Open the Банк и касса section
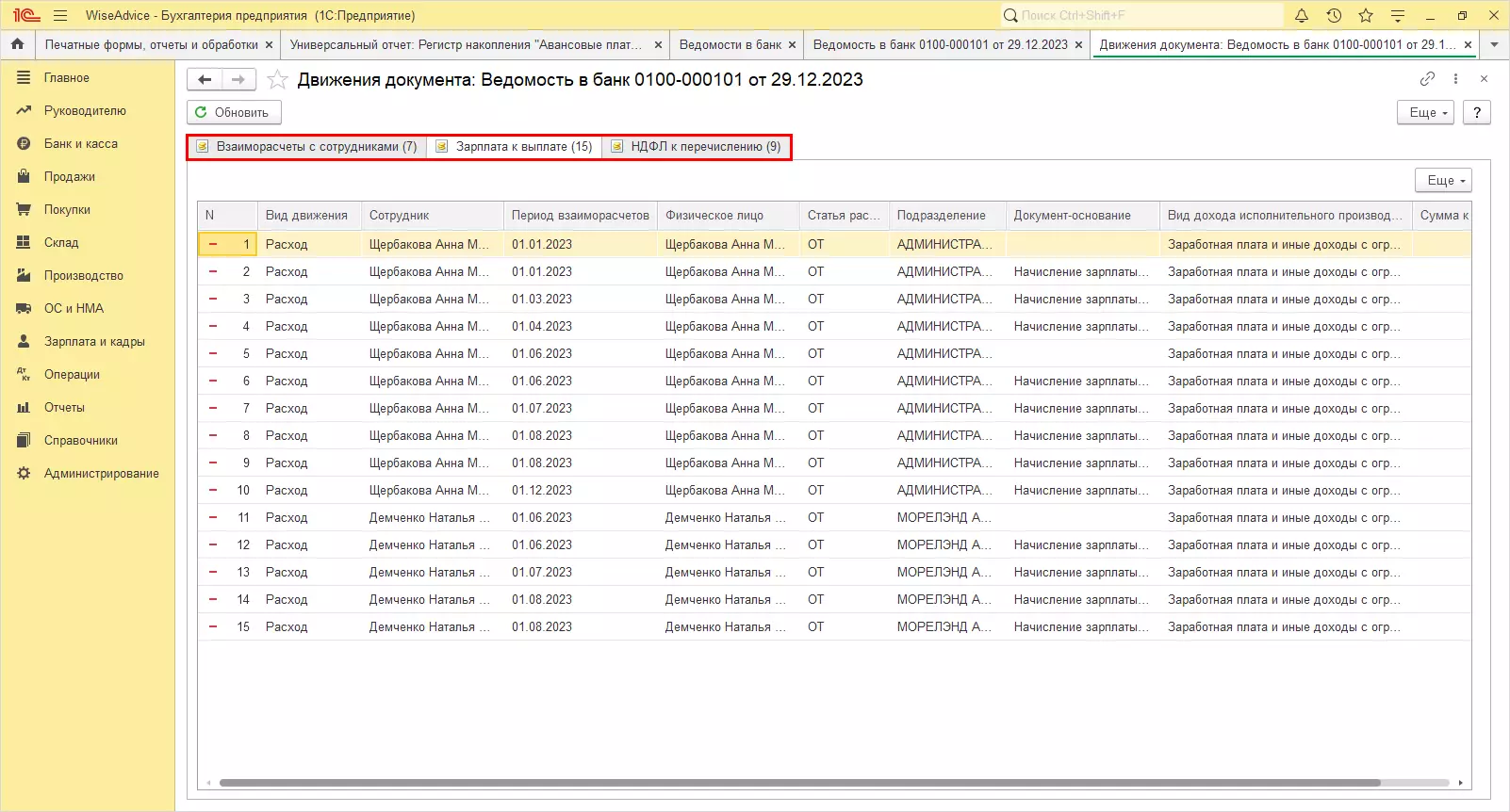1510x812 pixels. point(80,144)
